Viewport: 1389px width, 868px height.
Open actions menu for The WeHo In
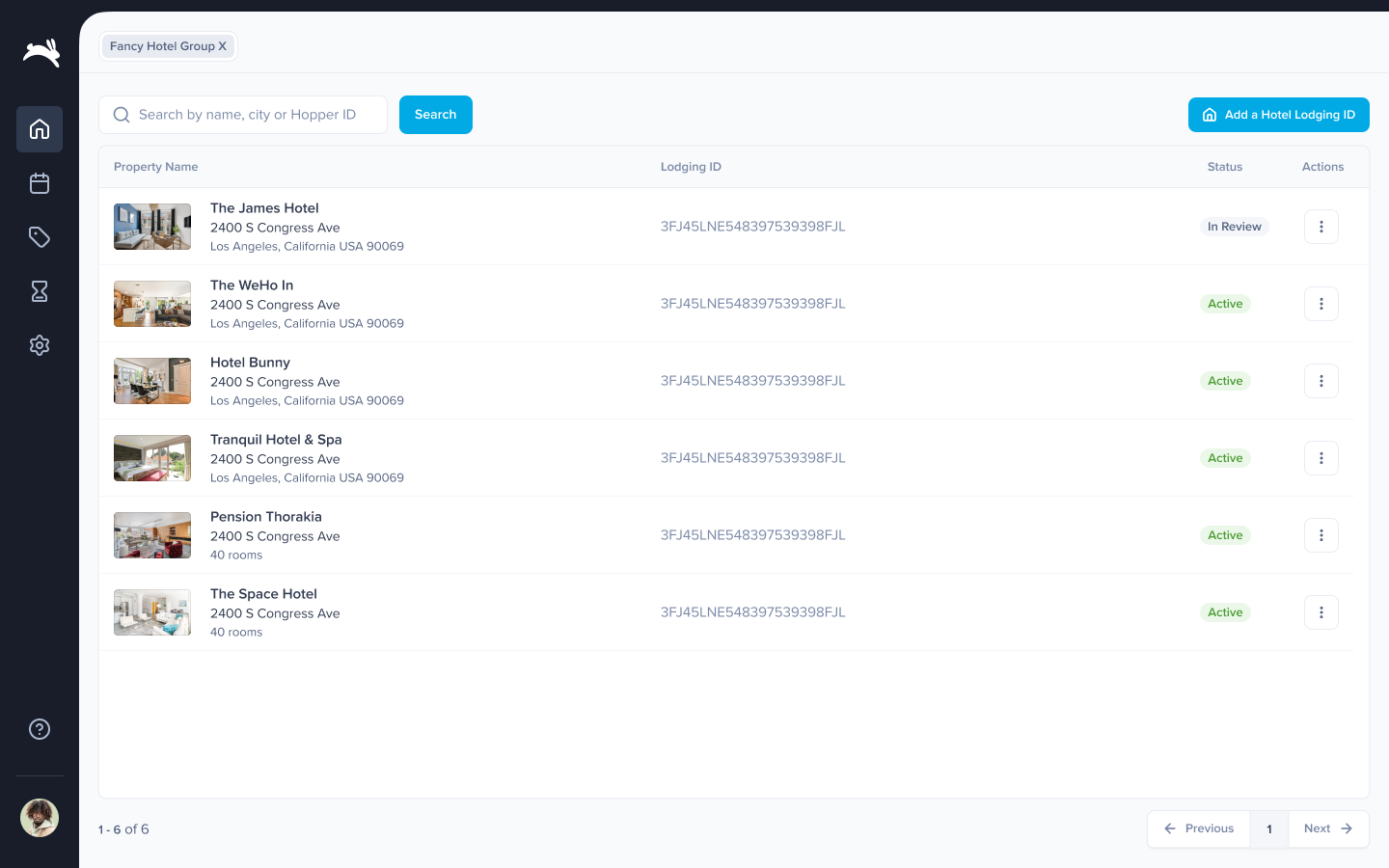(1321, 304)
